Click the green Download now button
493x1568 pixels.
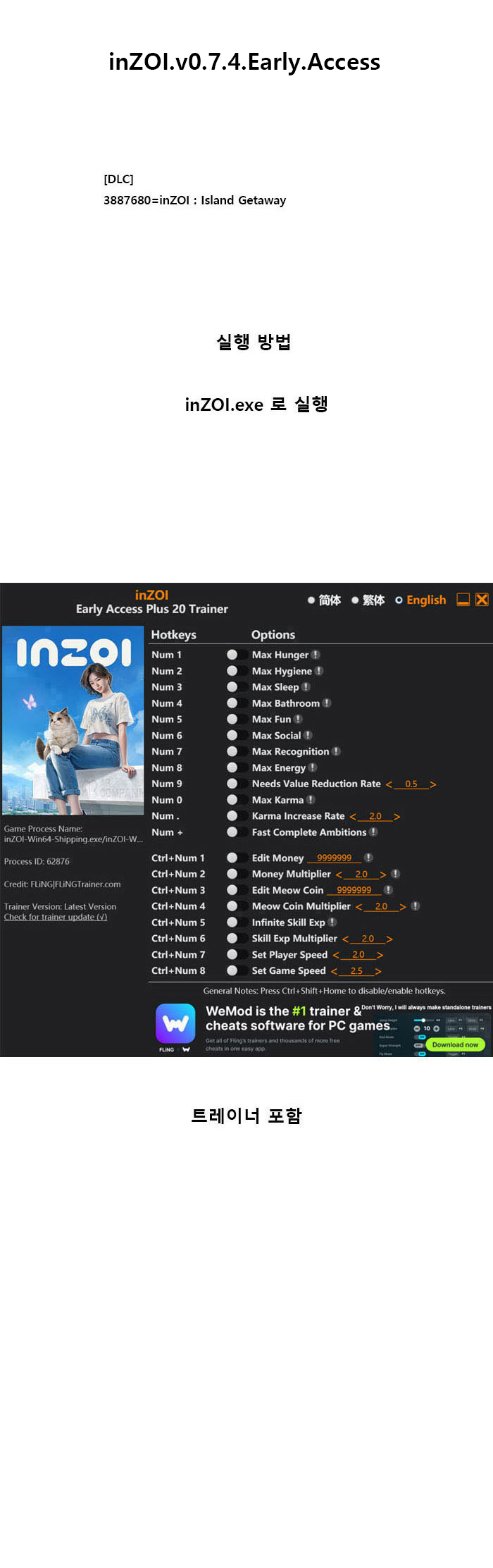[455, 1044]
